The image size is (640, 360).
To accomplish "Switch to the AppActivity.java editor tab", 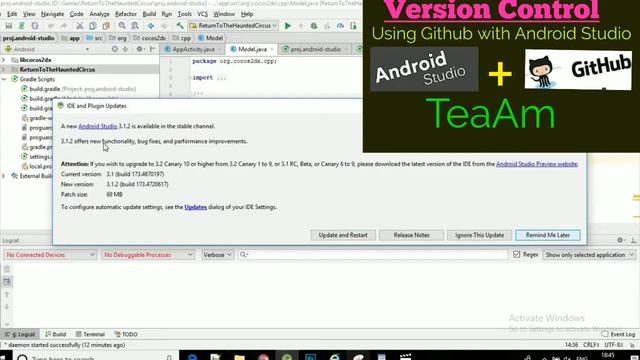I will click(193, 49).
